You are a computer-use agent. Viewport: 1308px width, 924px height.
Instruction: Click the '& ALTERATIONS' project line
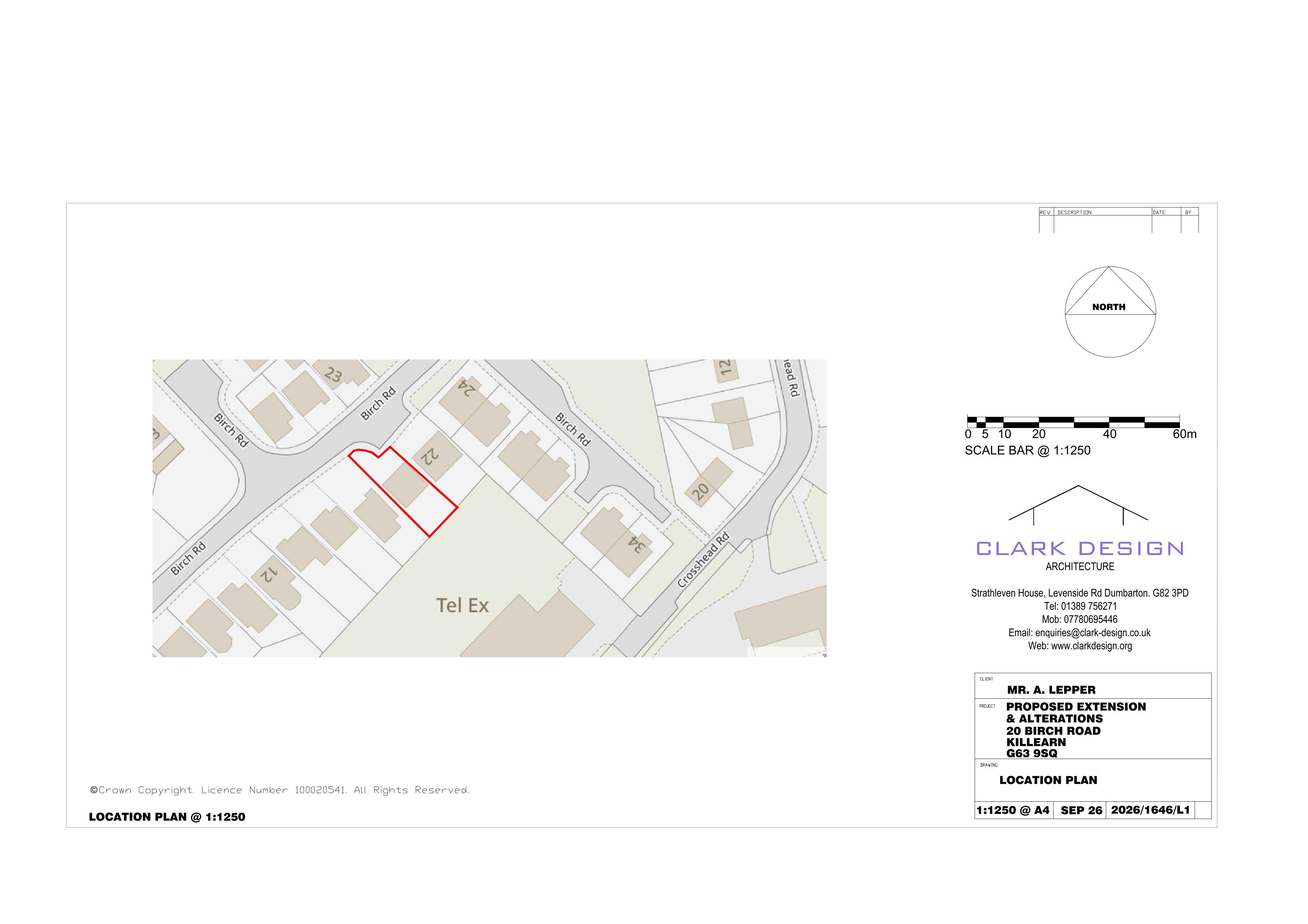click(1054, 719)
